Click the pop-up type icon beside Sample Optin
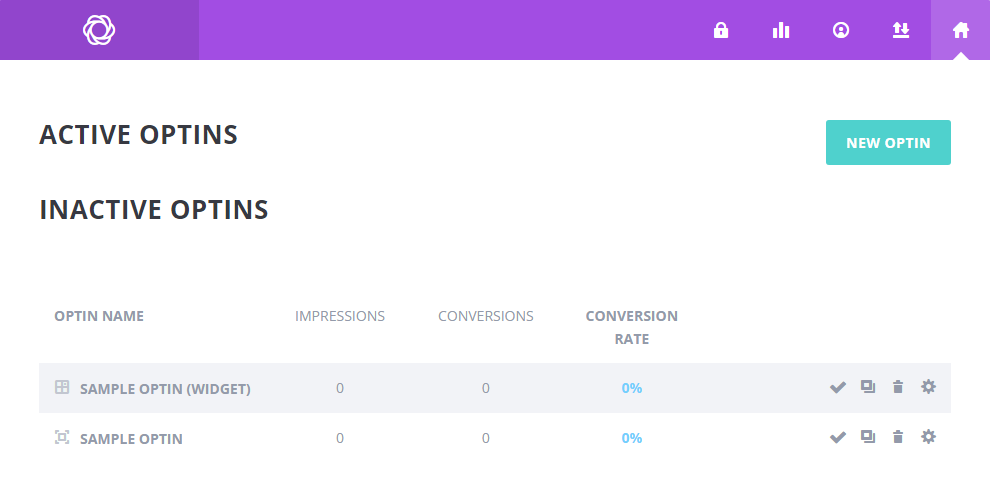Viewport: 990px width, 490px height. coord(62,437)
